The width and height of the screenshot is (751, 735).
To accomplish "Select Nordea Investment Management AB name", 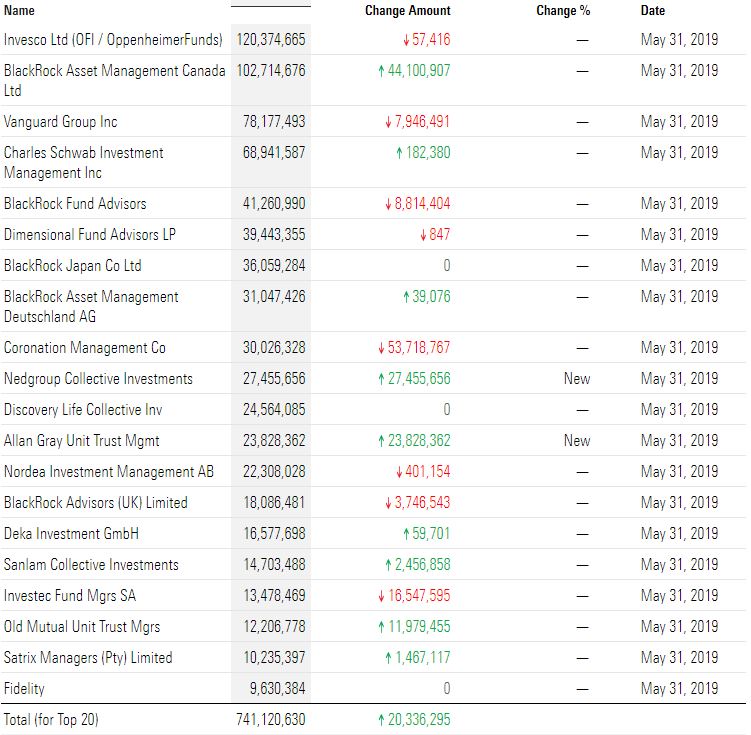I will pos(109,472).
